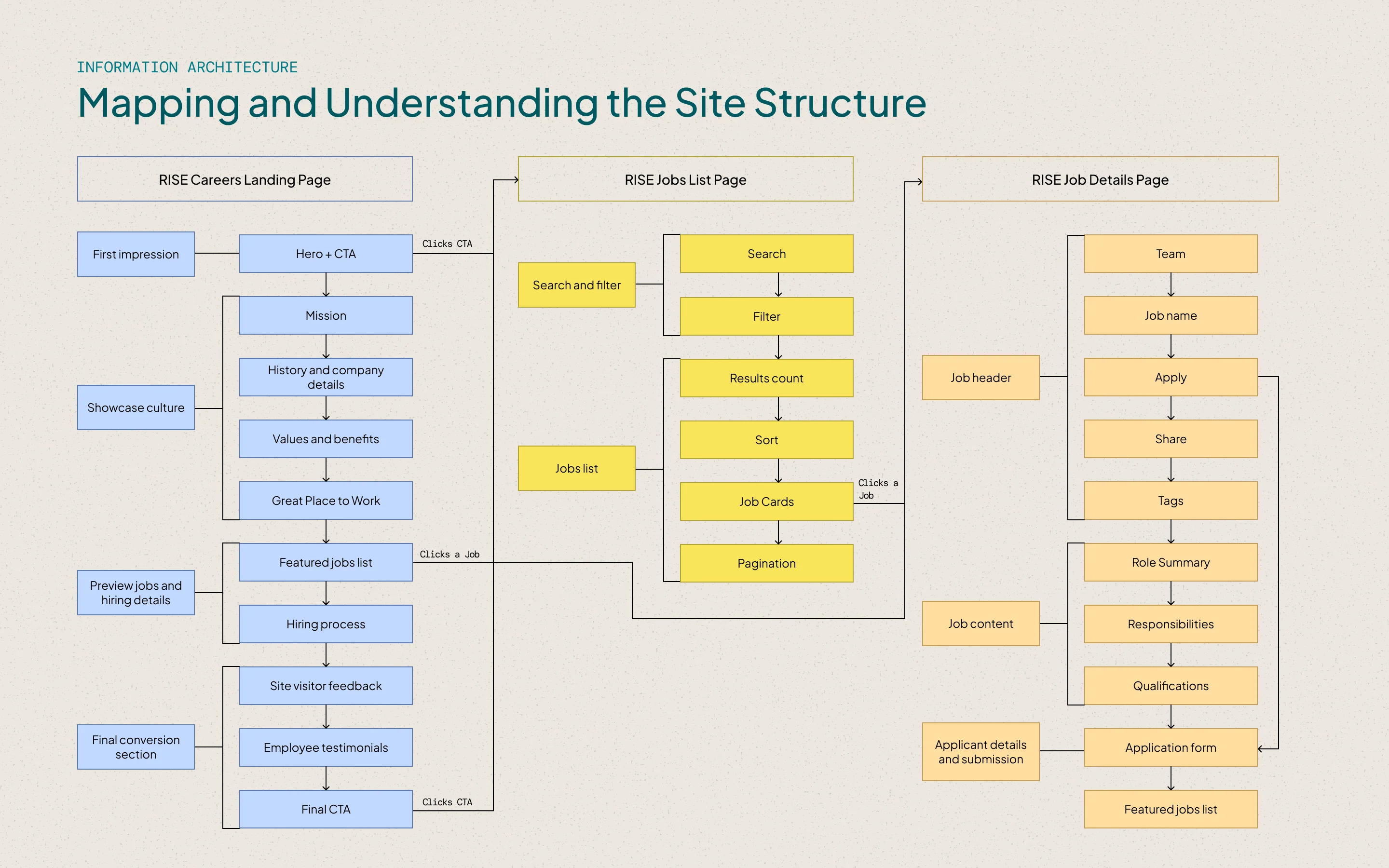Select the Values and benefits box
Viewport: 1389px width, 868px height.
tap(326, 439)
